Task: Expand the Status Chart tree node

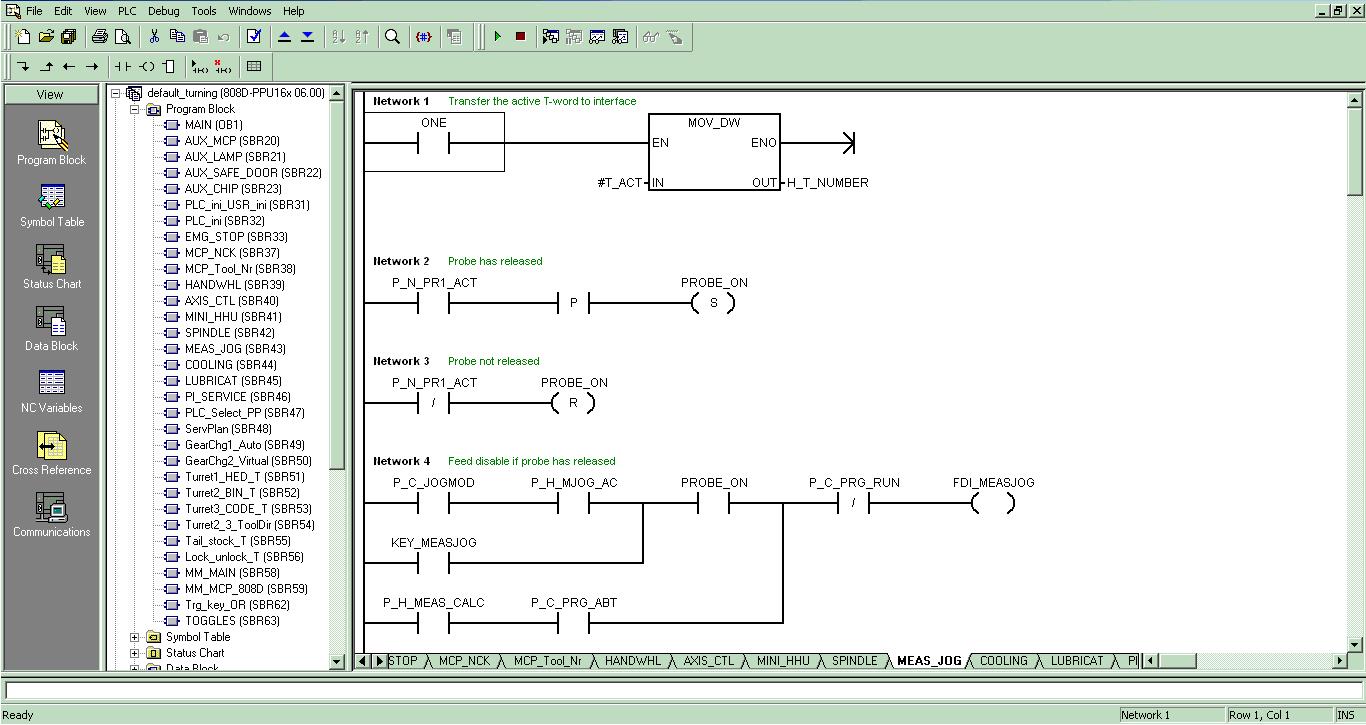Action: click(x=135, y=653)
